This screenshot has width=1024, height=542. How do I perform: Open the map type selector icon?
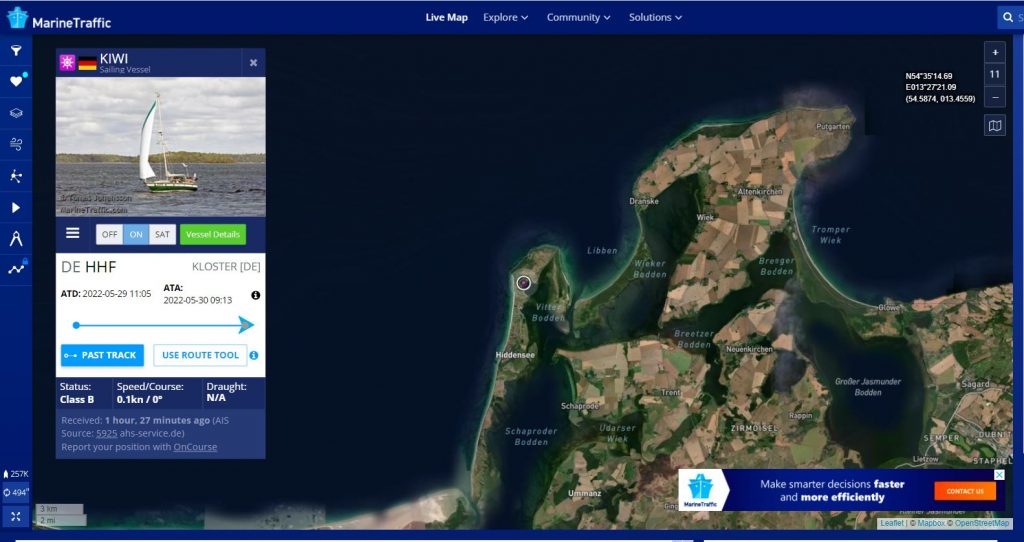tap(994, 126)
